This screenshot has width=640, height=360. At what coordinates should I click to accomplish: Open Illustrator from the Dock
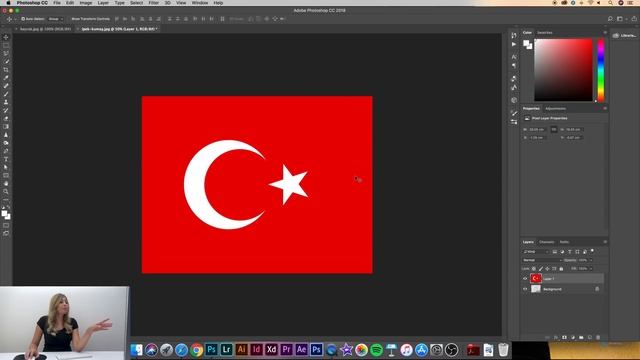241,350
